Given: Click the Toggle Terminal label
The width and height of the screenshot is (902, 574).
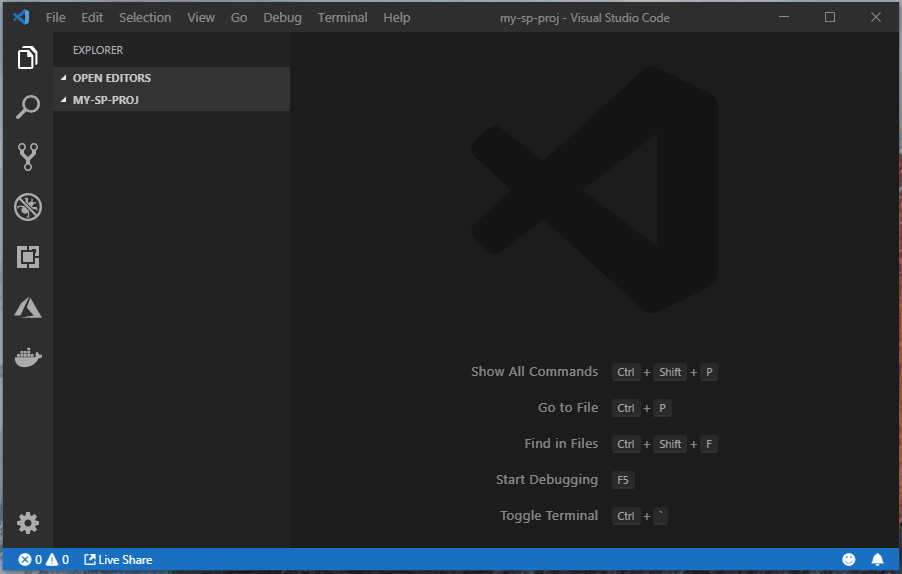Looking at the screenshot, I should 549,515.
